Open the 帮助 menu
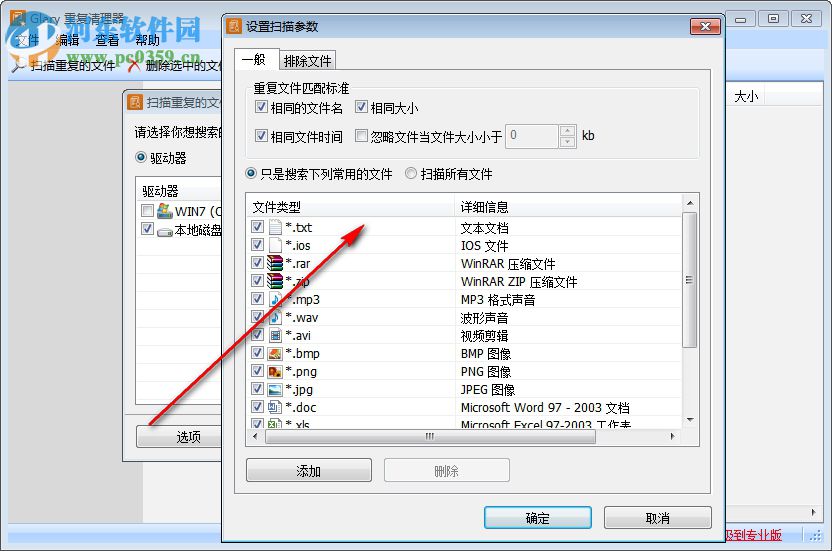This screenshot has height=551, width=832. [147, 40]
